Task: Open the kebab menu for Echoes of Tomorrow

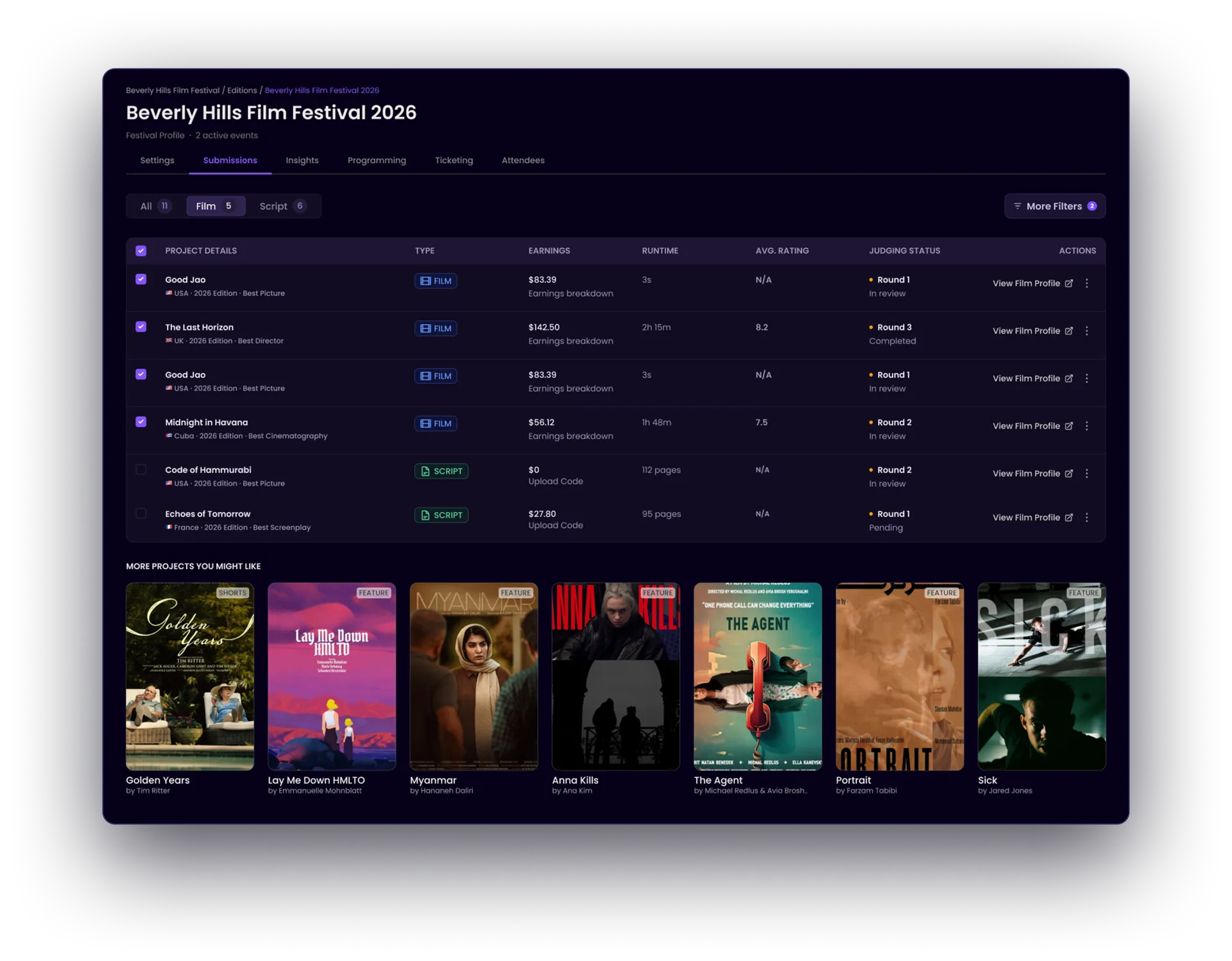Action: coord(1086,518)
